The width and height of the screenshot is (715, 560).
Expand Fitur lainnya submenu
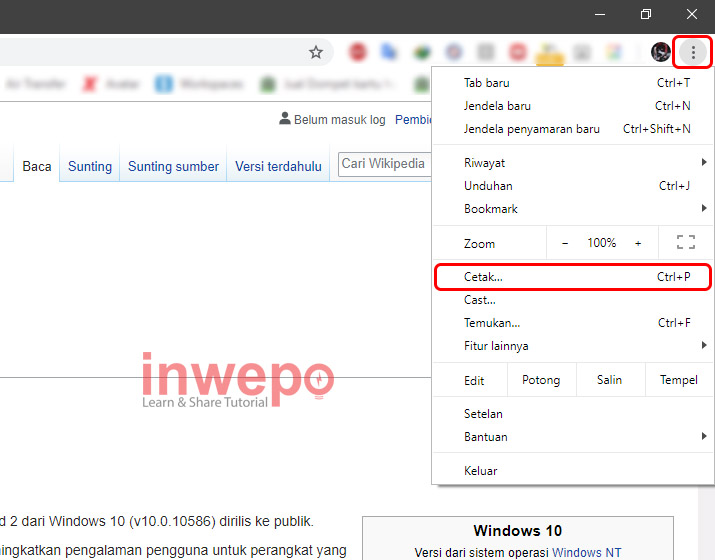572,346
